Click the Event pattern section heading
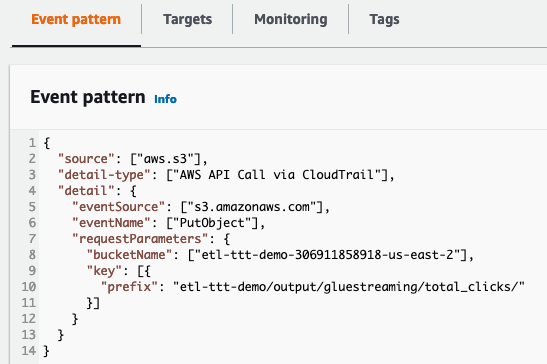This screenshot has width=547, height=364. 88,97
